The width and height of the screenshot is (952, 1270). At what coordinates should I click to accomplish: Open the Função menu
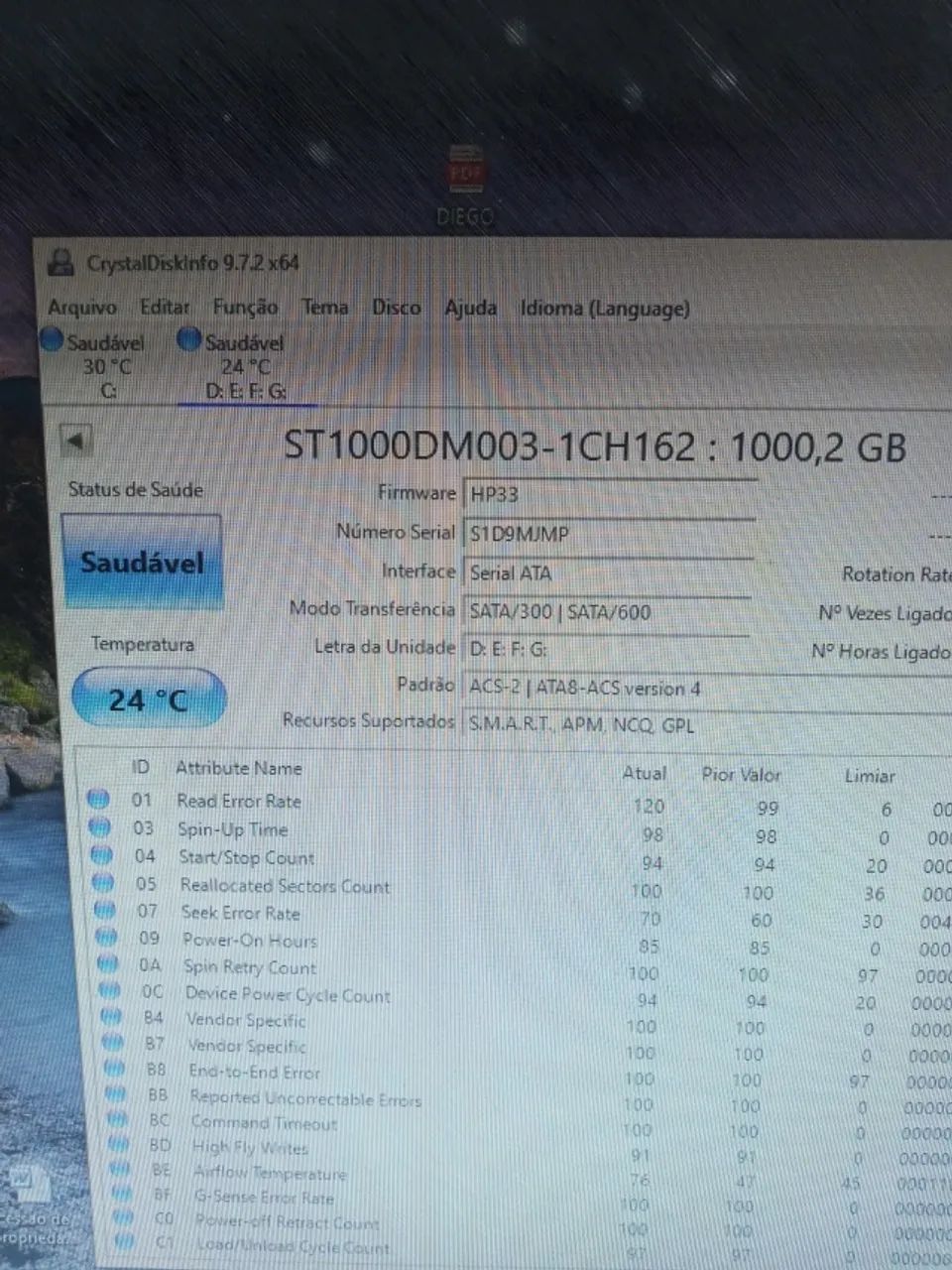pyautogui.click(x=246, y=308)
